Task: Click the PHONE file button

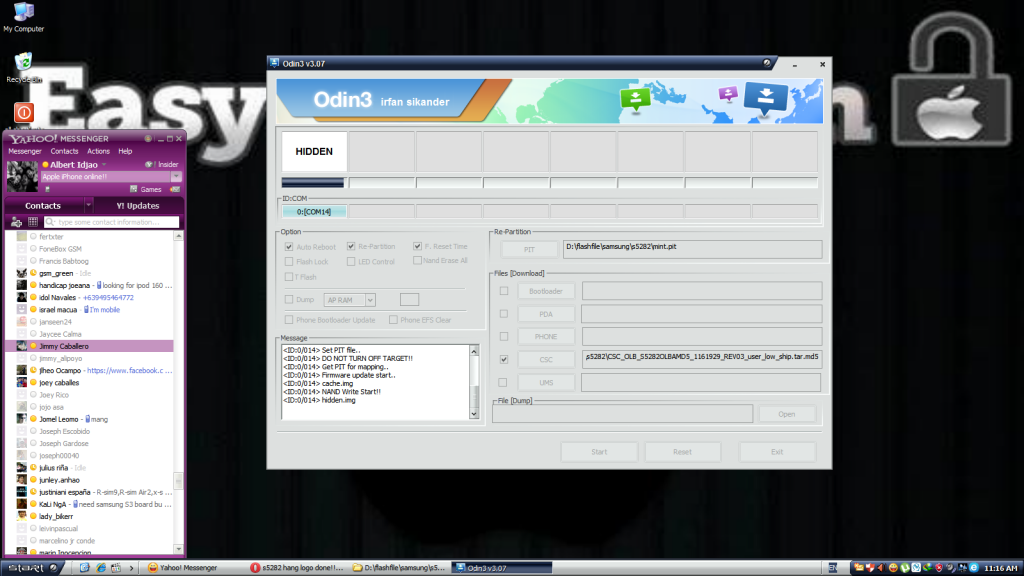Action: tap(546, 337)
